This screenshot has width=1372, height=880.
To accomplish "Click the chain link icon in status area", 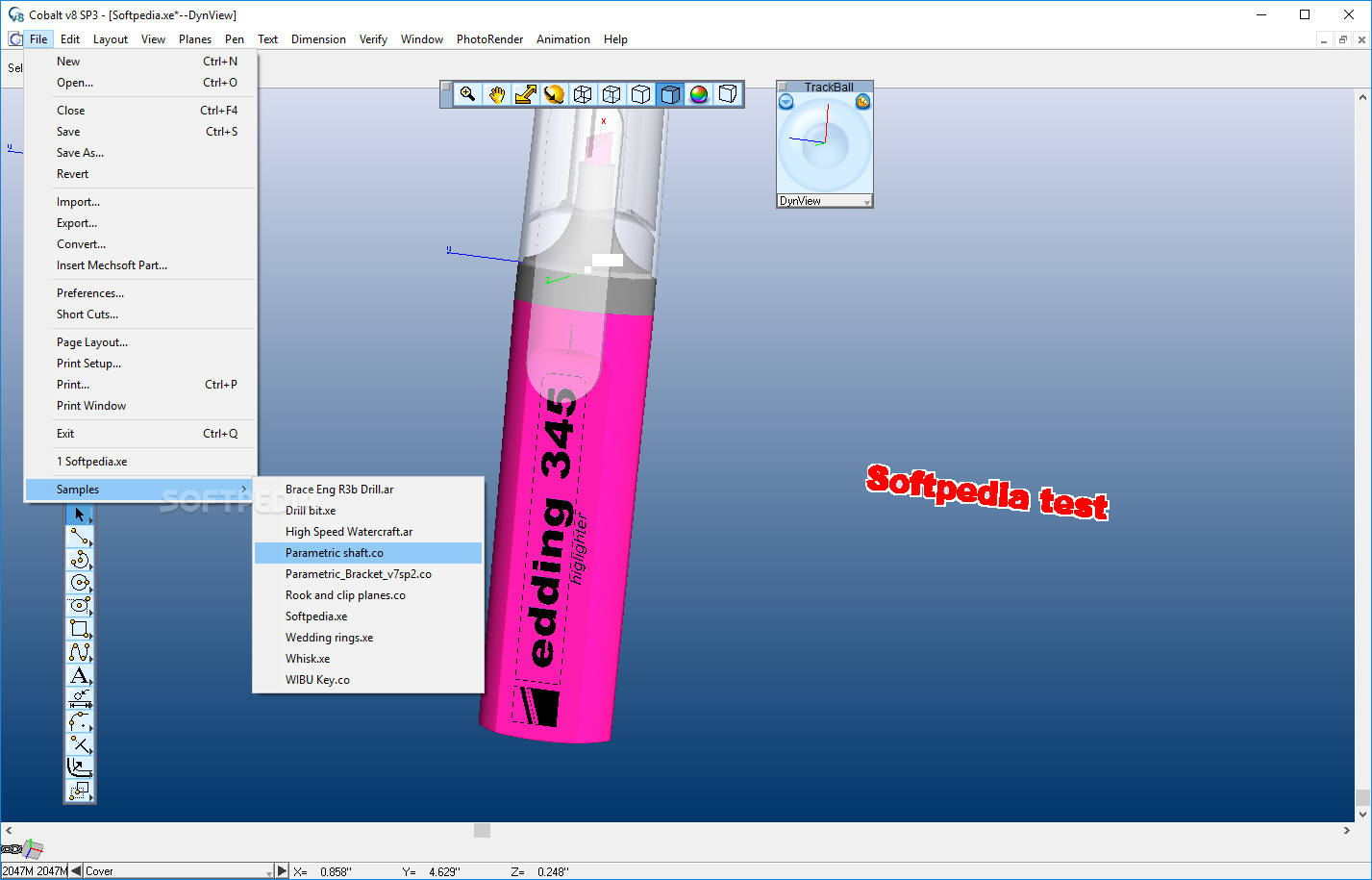I will (12, 849).
